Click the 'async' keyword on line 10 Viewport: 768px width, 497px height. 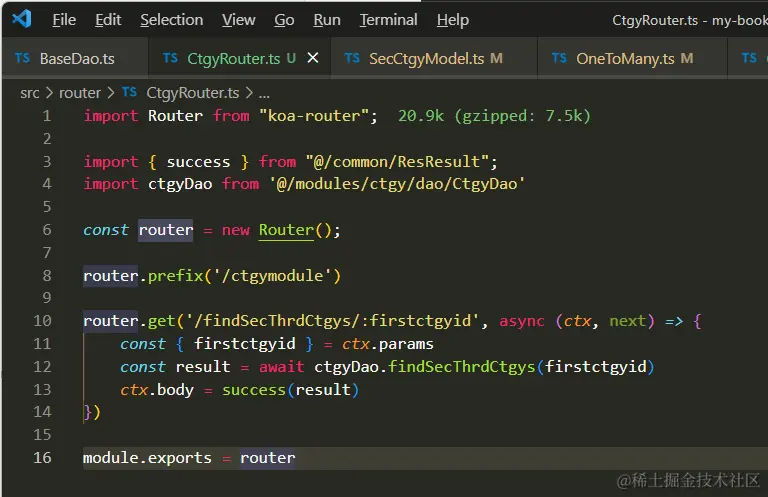522,321
